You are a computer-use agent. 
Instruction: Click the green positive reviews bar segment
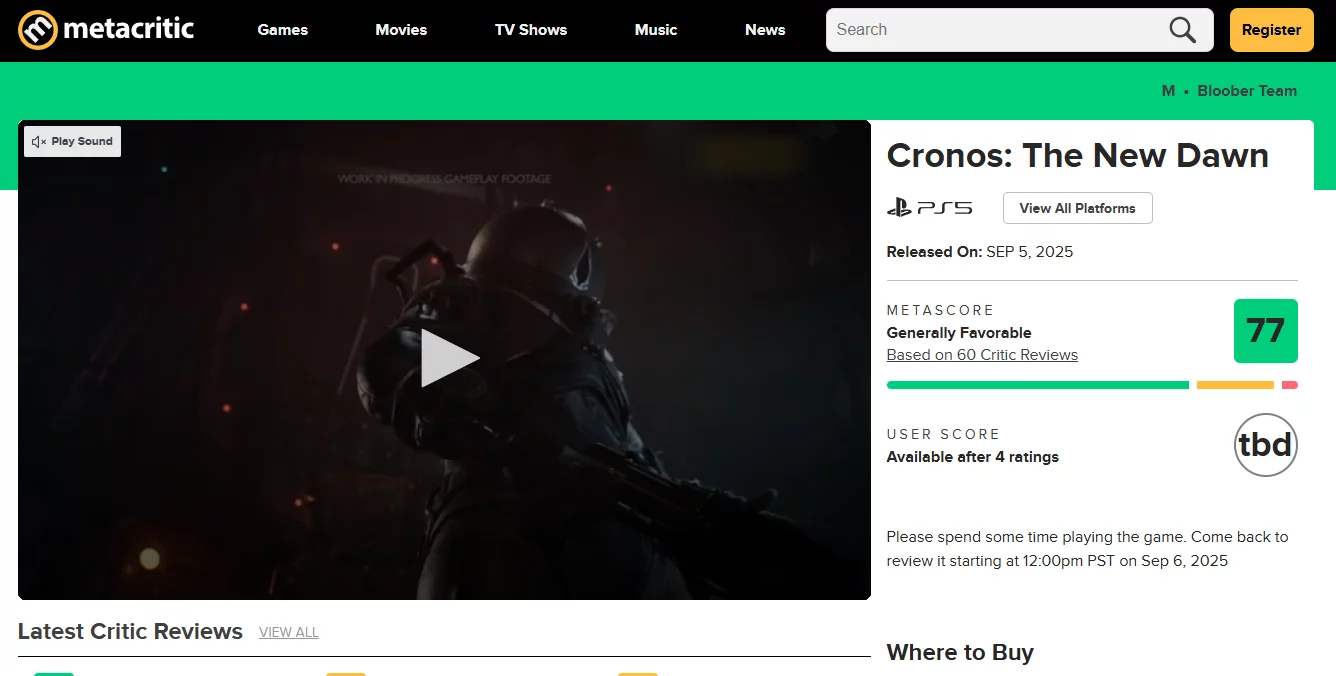(x=1038, y=385)
